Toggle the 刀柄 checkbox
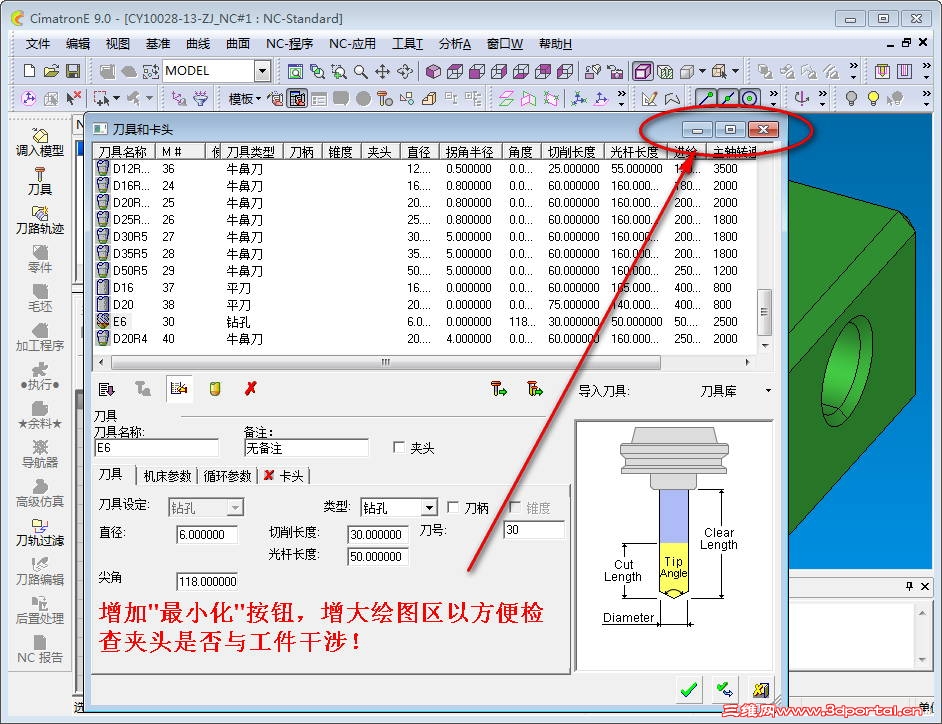This screenshot has width=942, height=724. 453,507
